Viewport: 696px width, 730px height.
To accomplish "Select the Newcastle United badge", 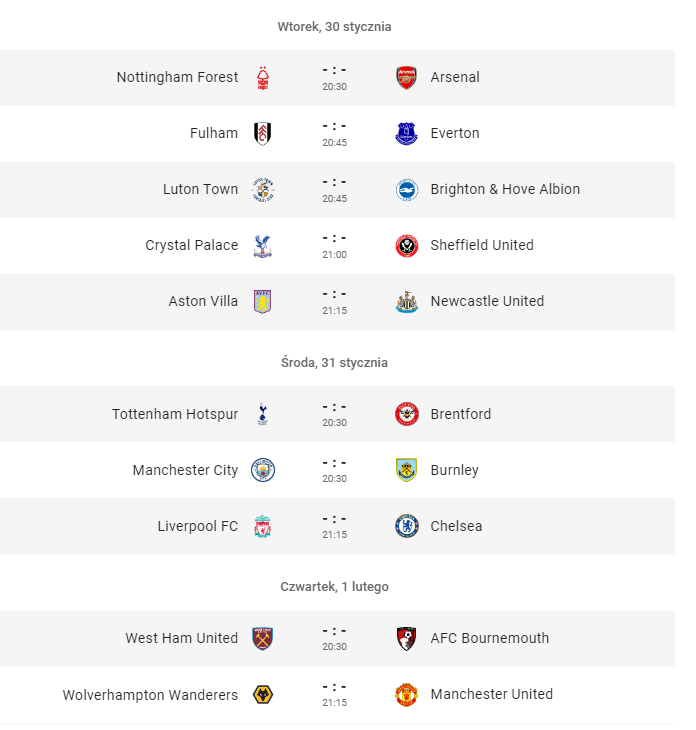I will [x=406, y=302].
